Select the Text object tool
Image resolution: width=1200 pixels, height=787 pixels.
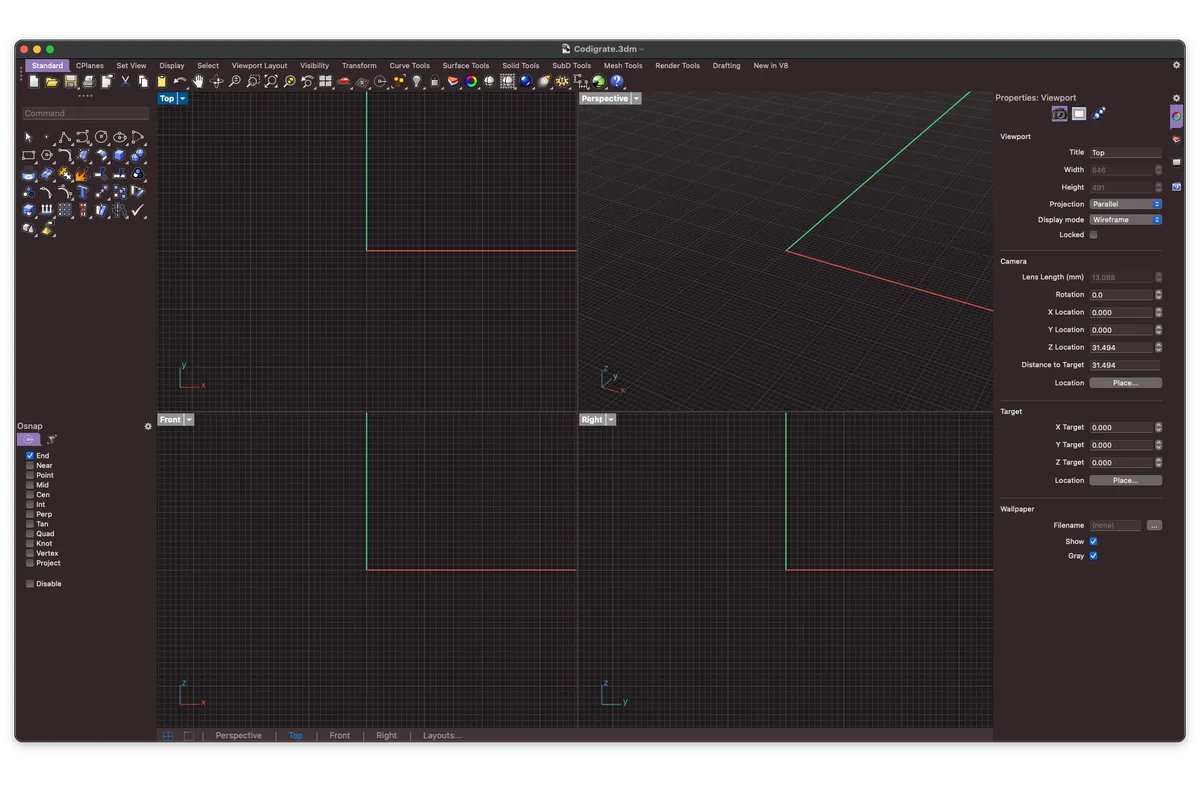(x=83, y=192)
